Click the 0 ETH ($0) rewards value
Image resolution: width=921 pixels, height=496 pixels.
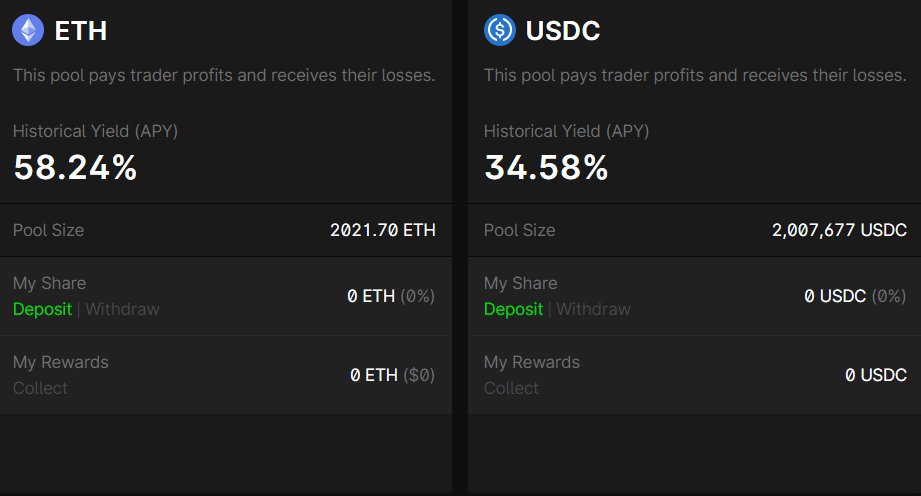point(392,375)
